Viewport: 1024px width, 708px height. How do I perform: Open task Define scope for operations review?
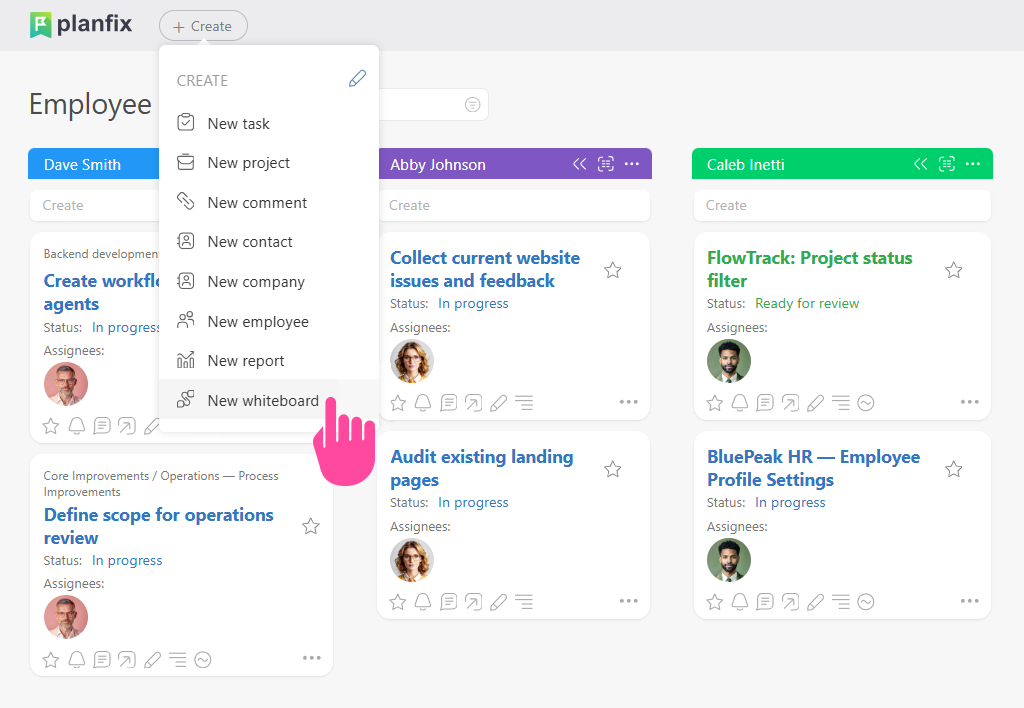point(159,526)
